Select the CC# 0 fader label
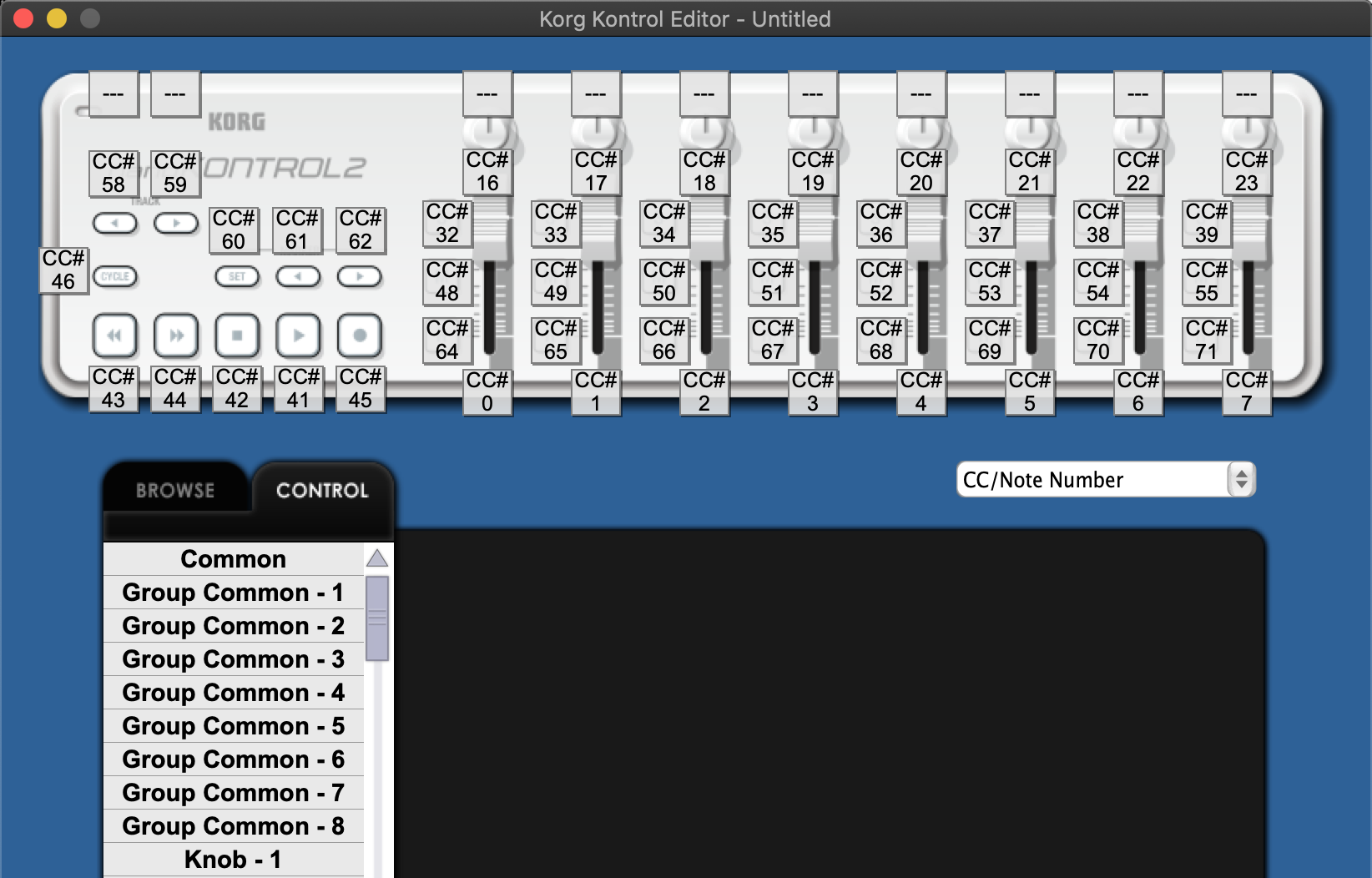1372x878 pixels. coord(487,392)
